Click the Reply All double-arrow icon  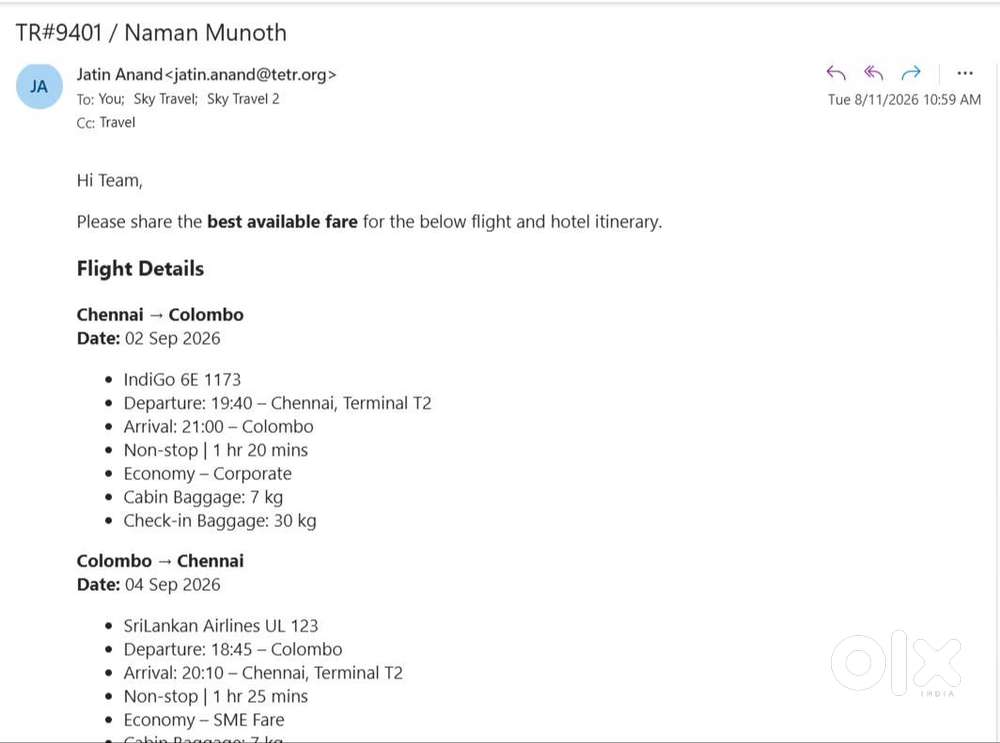coord(873,73)
